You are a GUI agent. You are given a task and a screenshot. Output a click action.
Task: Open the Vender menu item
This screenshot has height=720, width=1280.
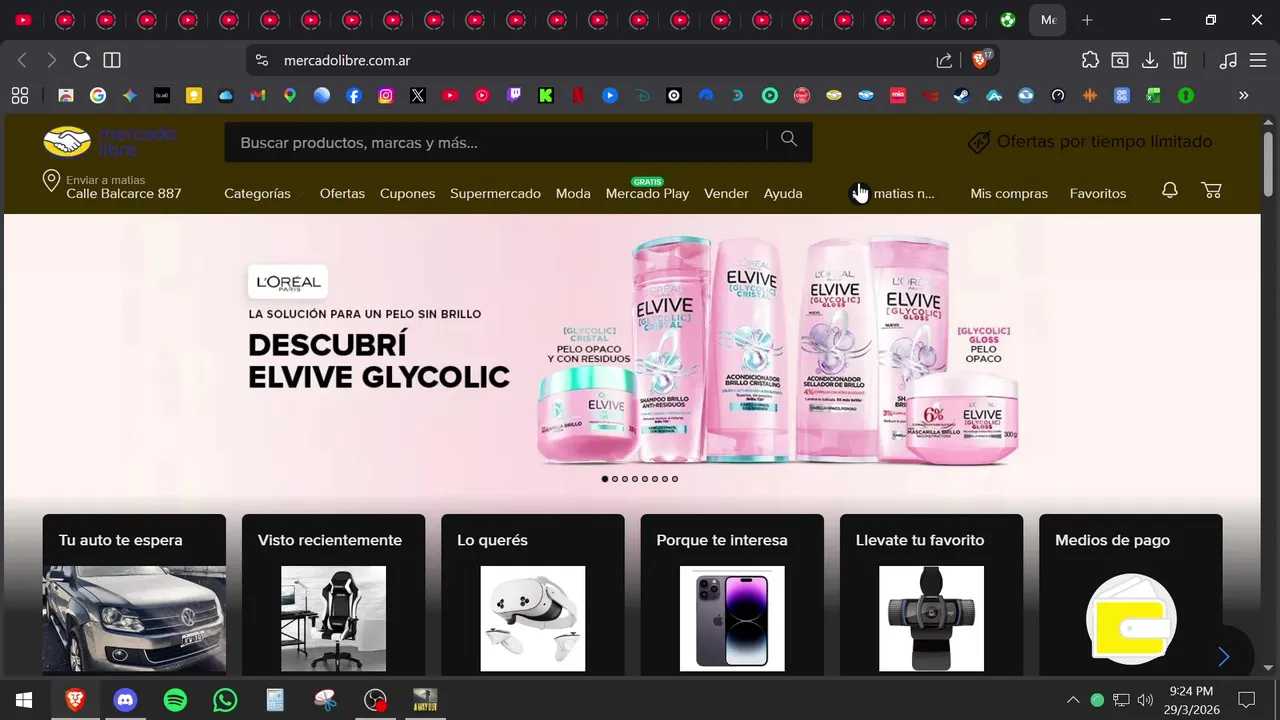coord(726,193)
